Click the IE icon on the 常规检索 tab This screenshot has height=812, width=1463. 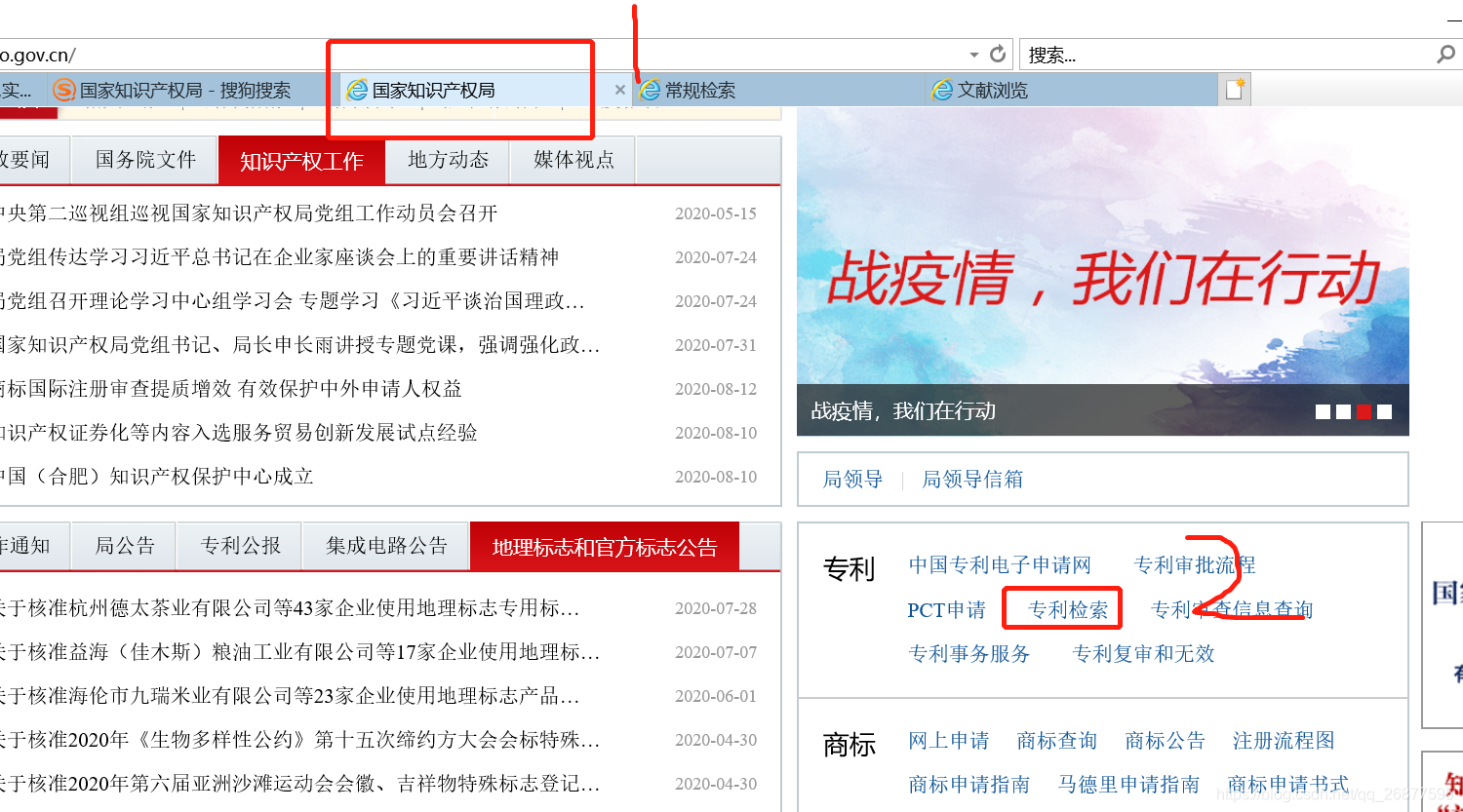[x=651, y=91]
